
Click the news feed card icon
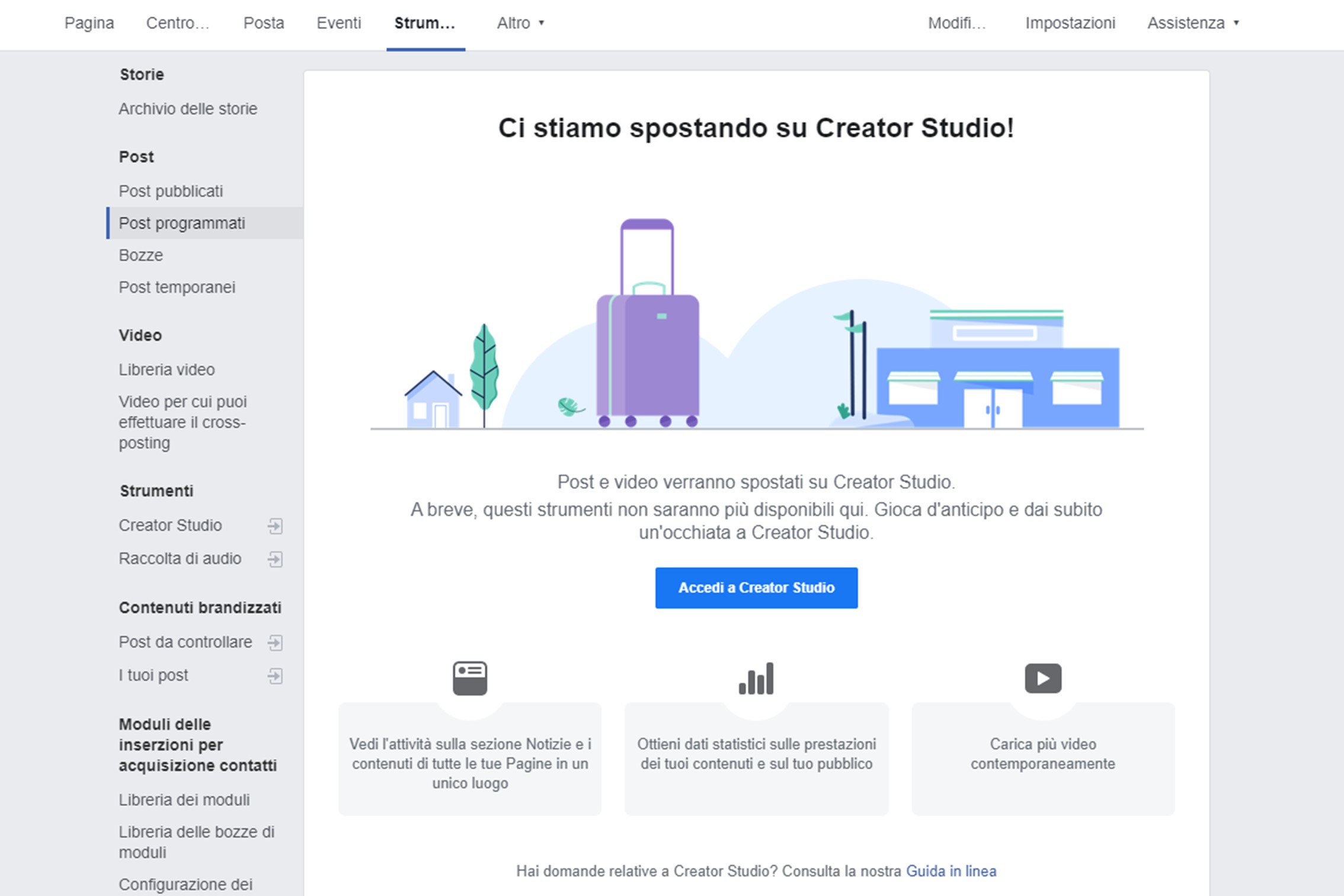470,679
